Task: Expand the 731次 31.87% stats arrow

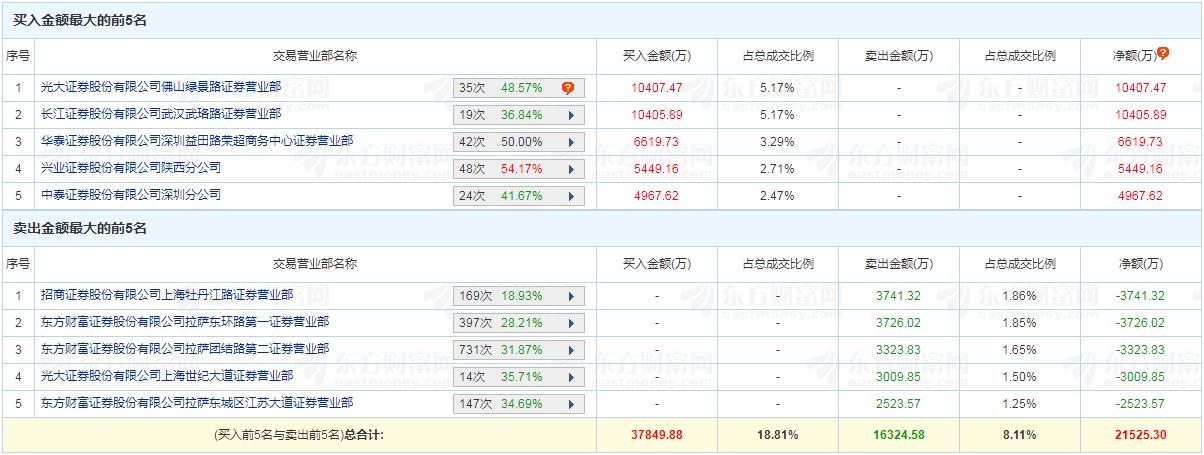Action: coord(570,350)
